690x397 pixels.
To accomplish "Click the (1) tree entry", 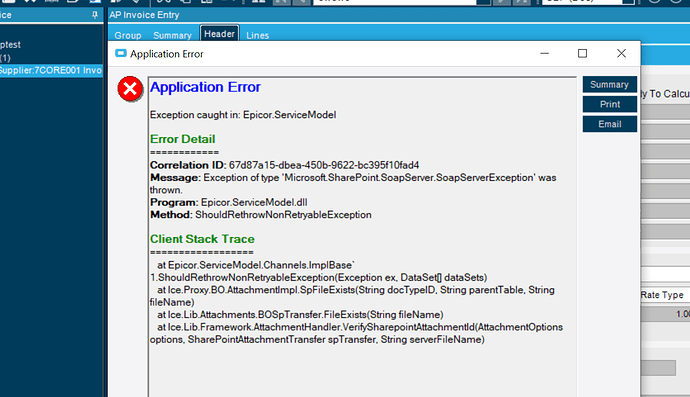I will 5,58.
